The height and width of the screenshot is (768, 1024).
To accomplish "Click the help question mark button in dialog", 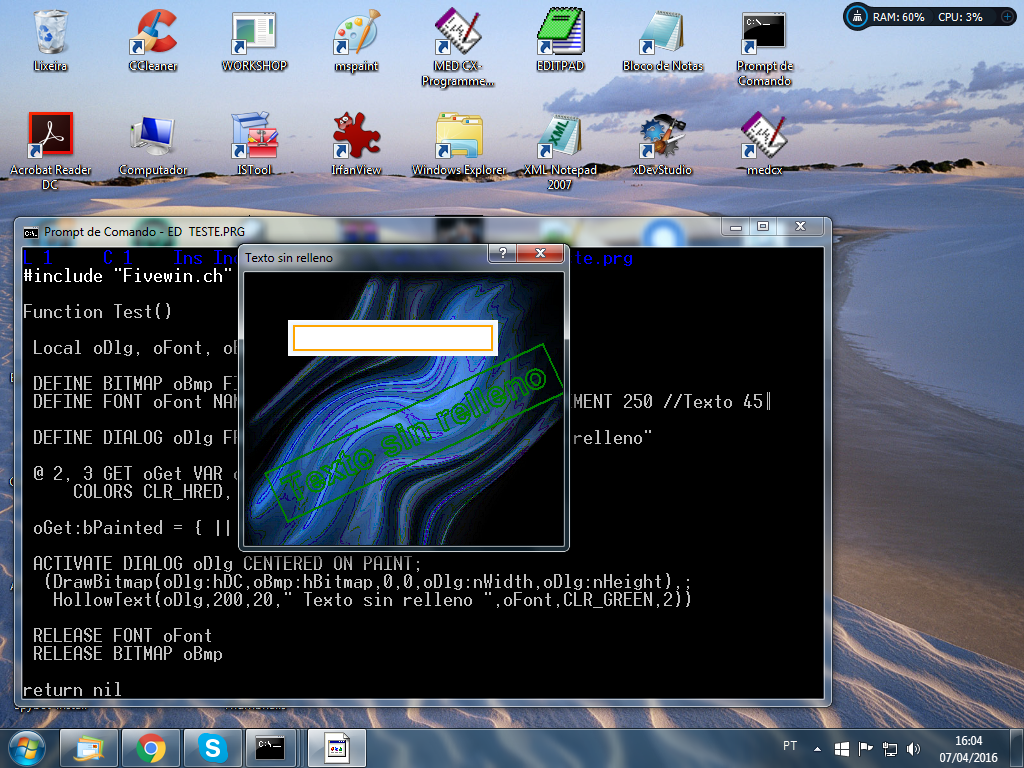I will tap(503, 254).
